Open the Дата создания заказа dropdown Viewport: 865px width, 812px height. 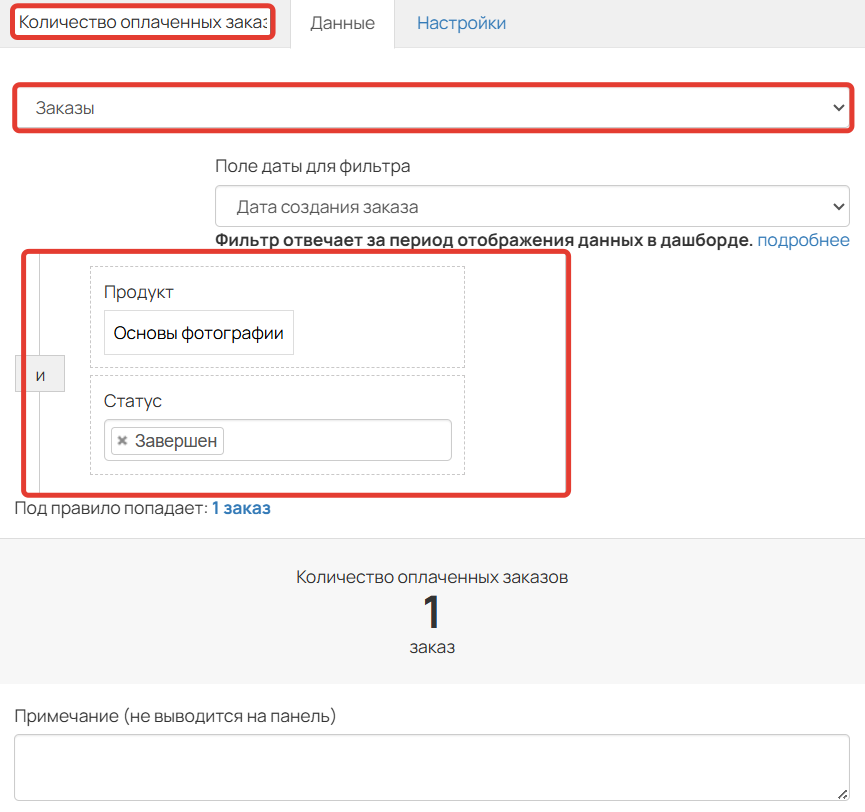pyautogui.click(x=532, y=206)
